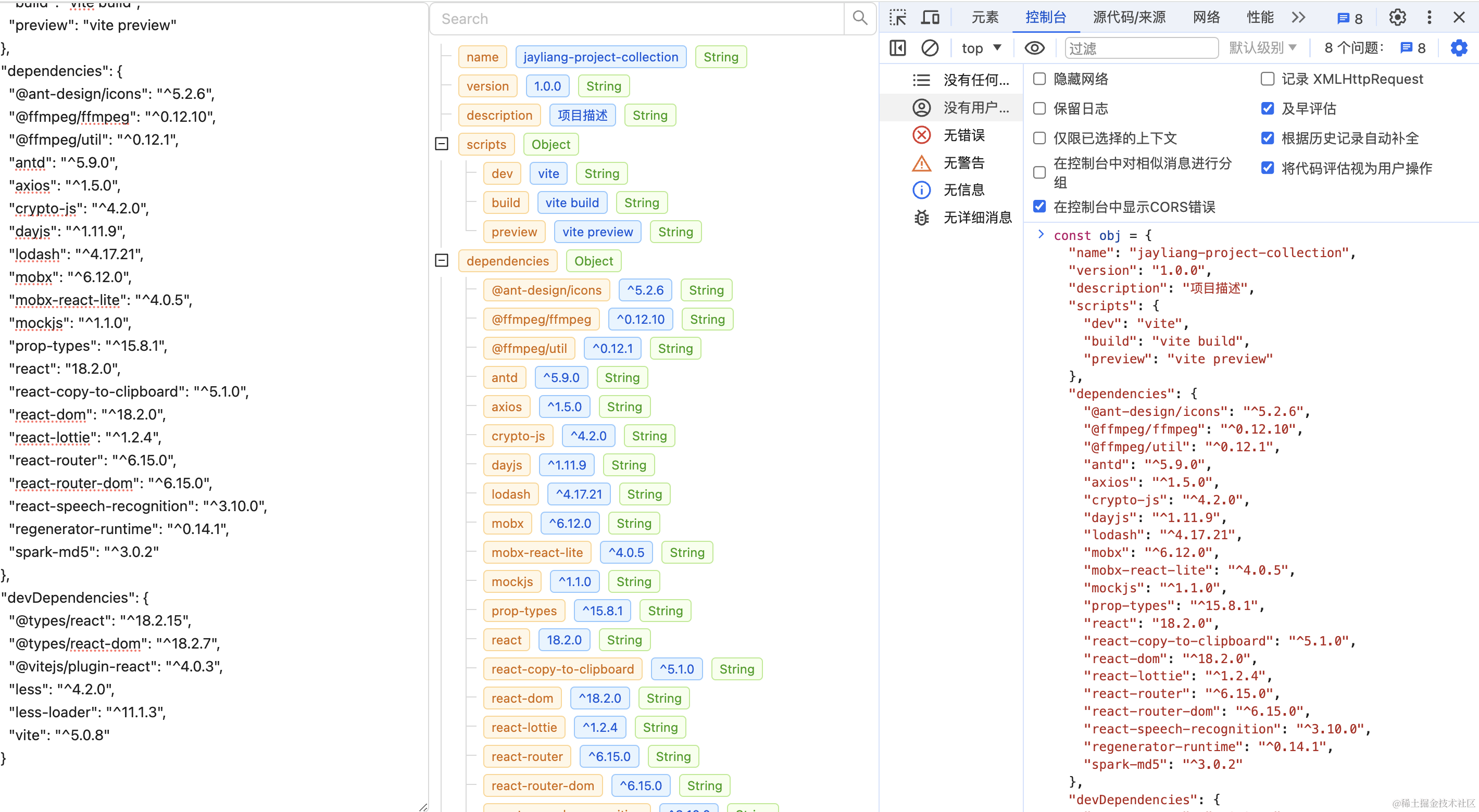The height and width of the screenshot is (812, 1479).
Task: Click the vite build value tag
Action: pyautogui.click(x=572, y=202)
